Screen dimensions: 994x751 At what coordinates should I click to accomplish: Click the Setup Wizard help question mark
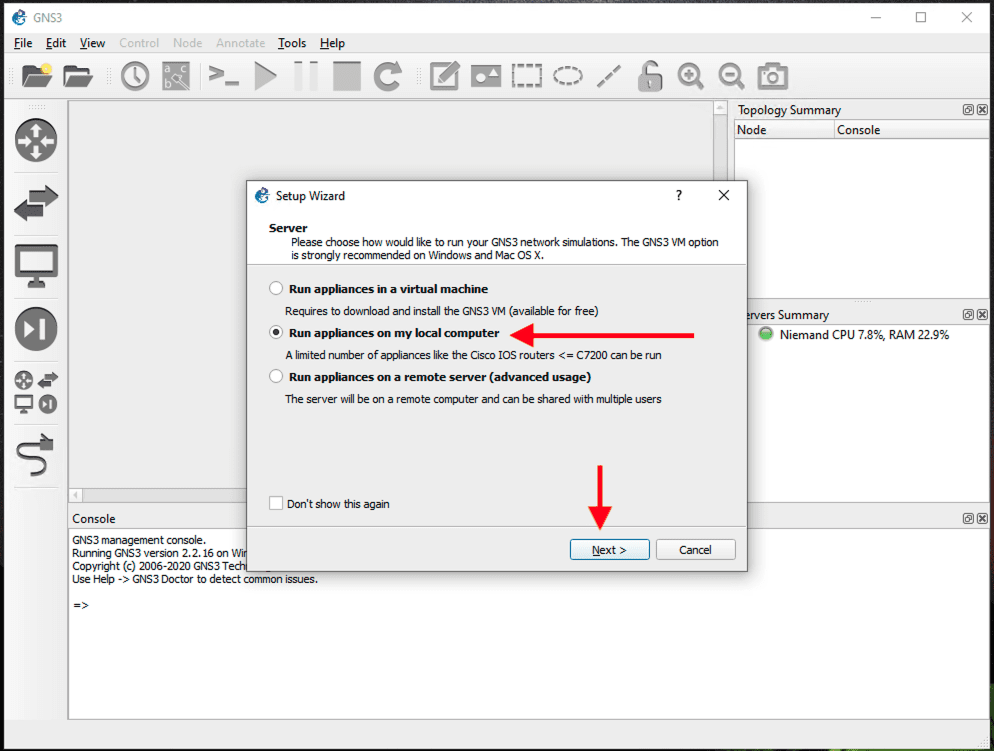point(678,196)
